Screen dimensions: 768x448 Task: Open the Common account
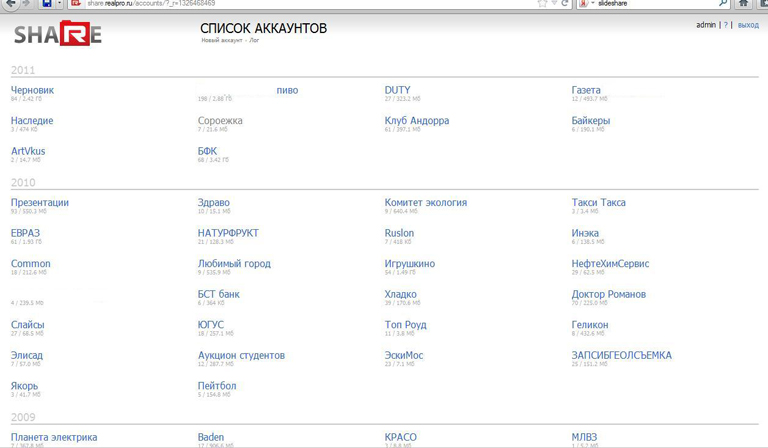(x=30, y=264)
